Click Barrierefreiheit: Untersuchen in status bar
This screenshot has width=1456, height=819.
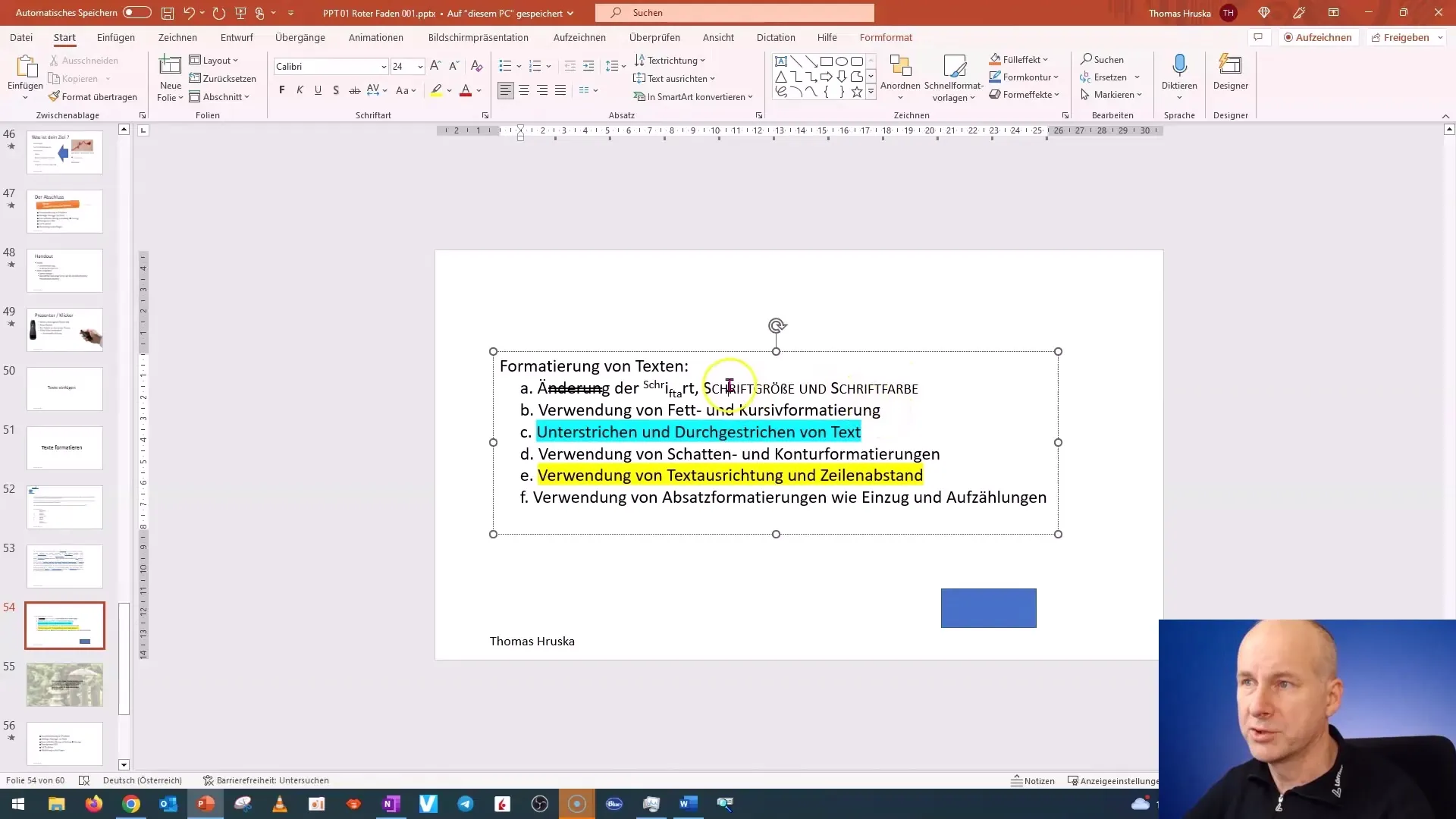266,780
